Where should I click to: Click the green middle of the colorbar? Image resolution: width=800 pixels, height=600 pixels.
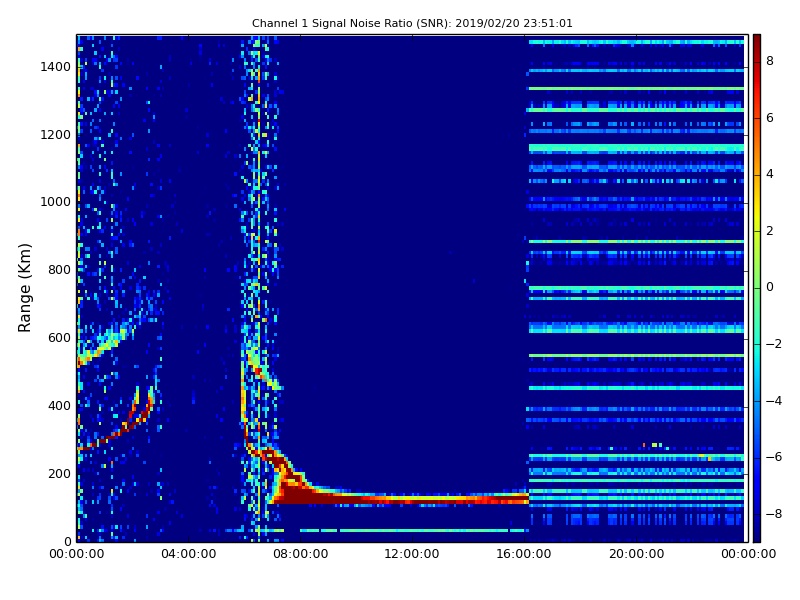point(757,288)
